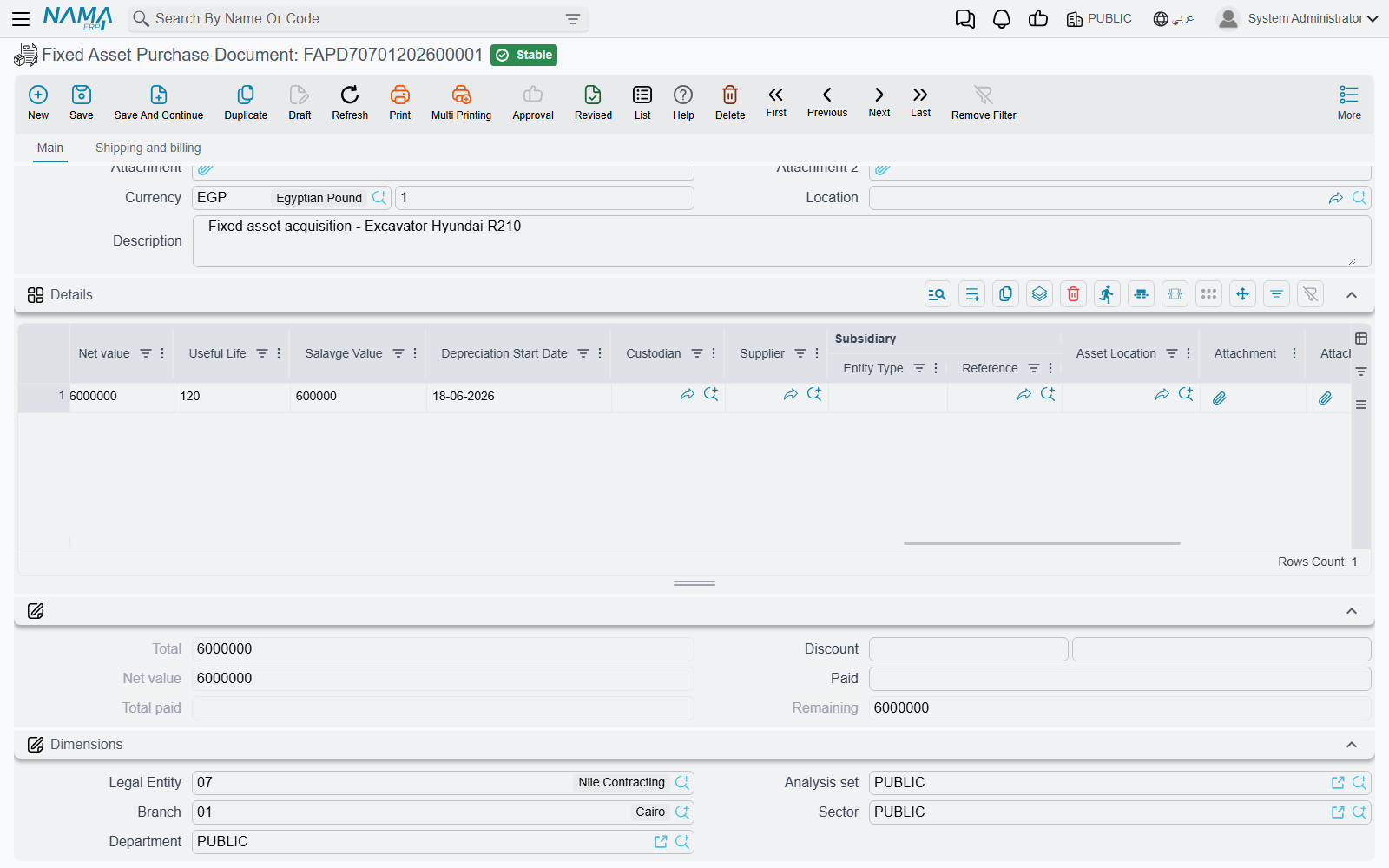Mark document as Revised
The image size is (1389, 868).
coord(593,102)
